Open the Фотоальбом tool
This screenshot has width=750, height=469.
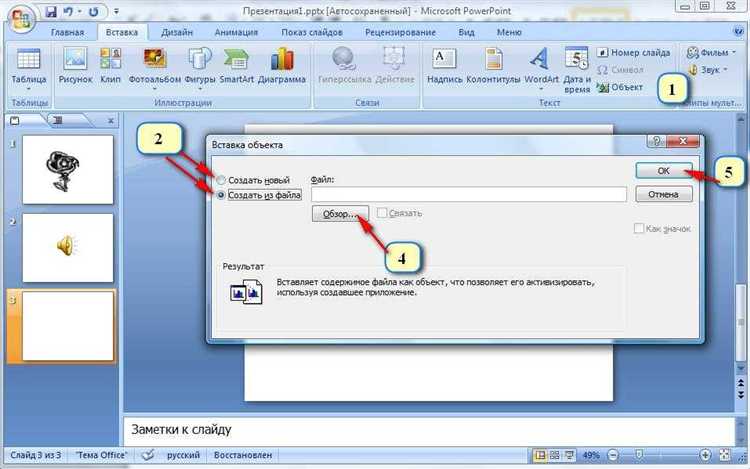click(x=154, y=67)
